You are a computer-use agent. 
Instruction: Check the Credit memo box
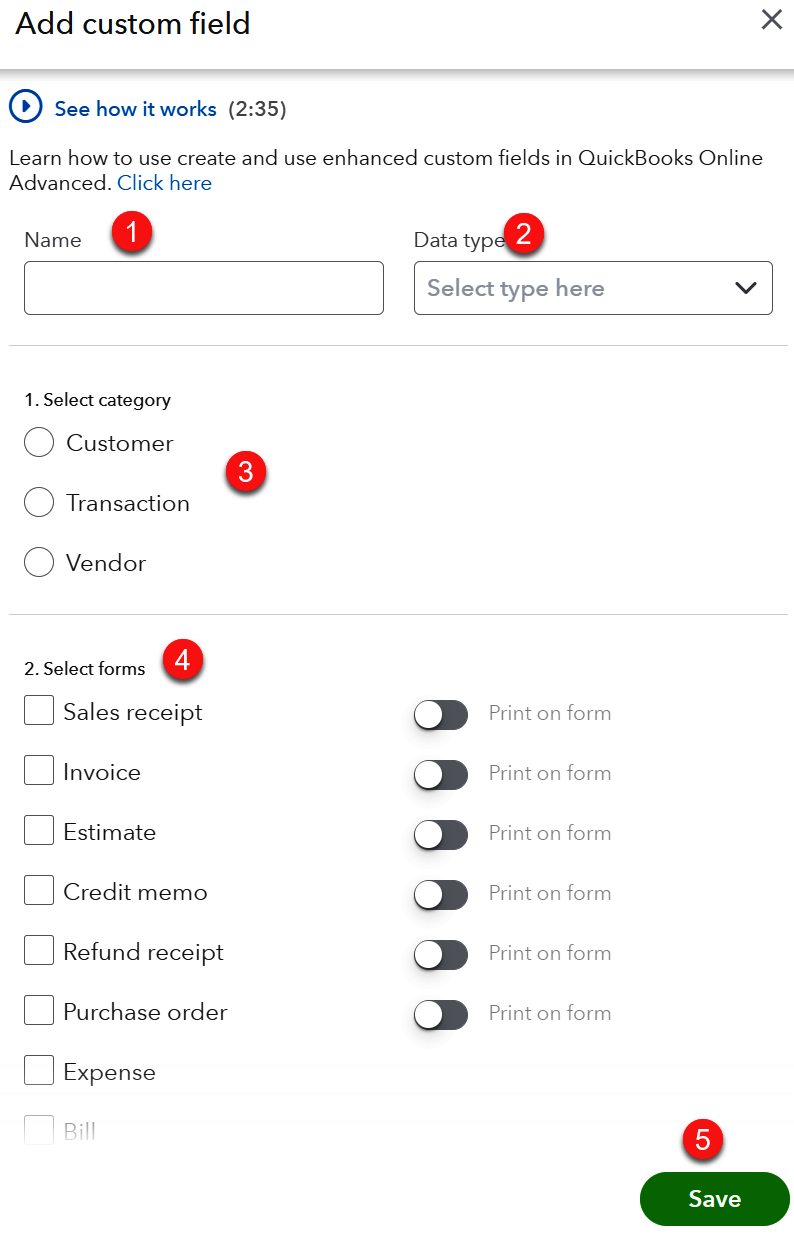pos(39,891)
